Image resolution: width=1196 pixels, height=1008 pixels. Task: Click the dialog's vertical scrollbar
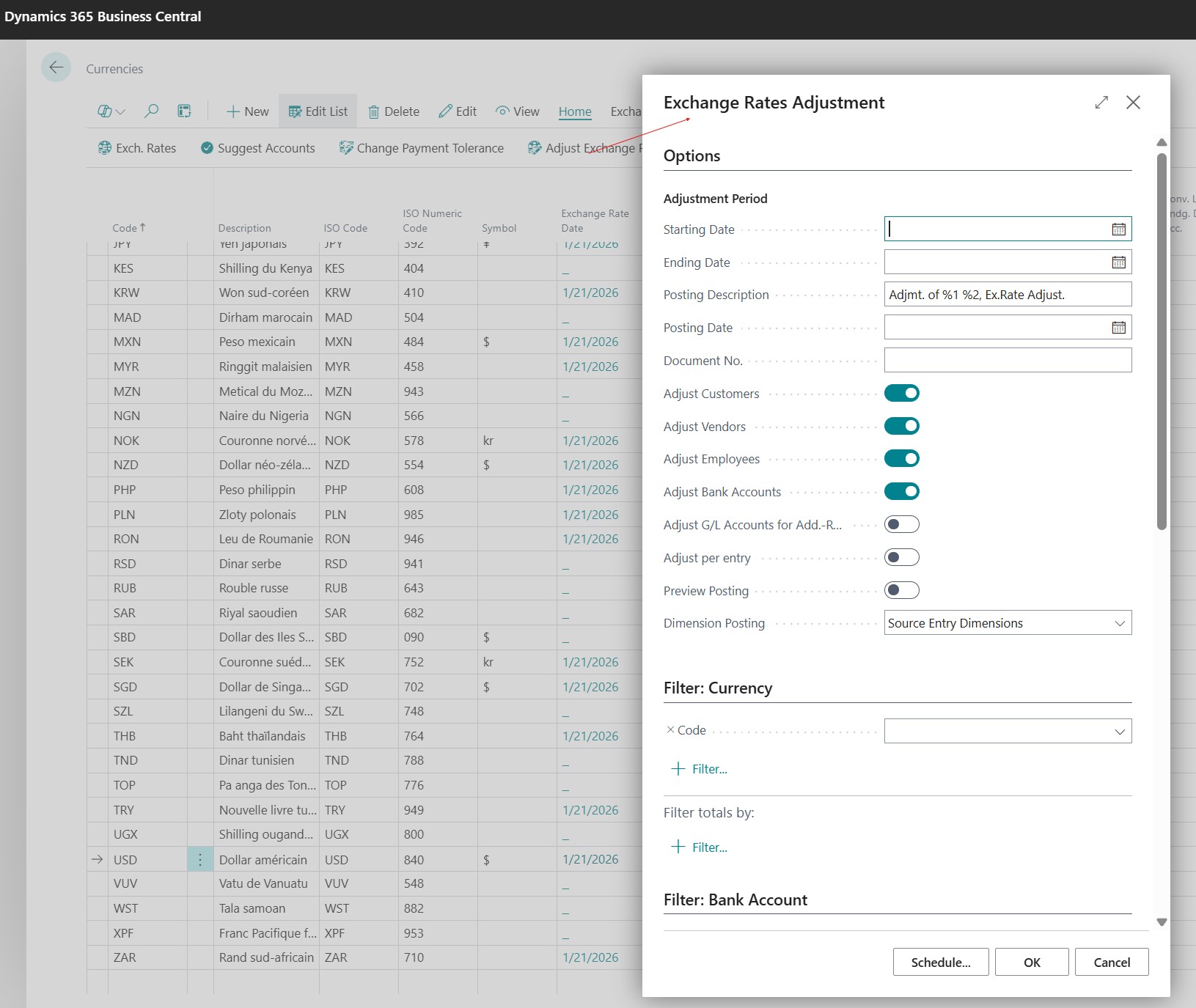(x=1162, y=341)
